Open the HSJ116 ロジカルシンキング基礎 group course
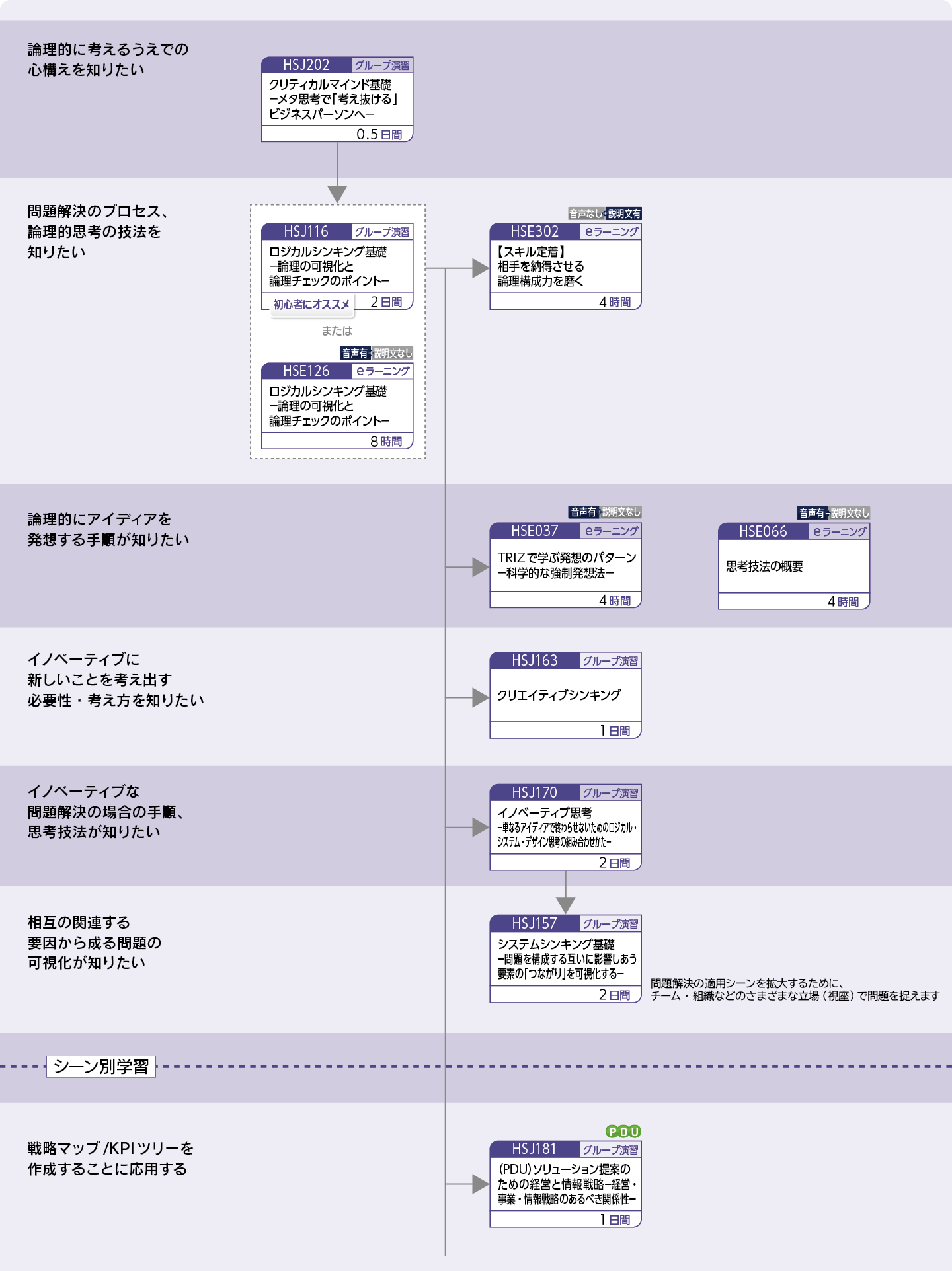The width and height of the screenshot is (952, 1271). 337,266
